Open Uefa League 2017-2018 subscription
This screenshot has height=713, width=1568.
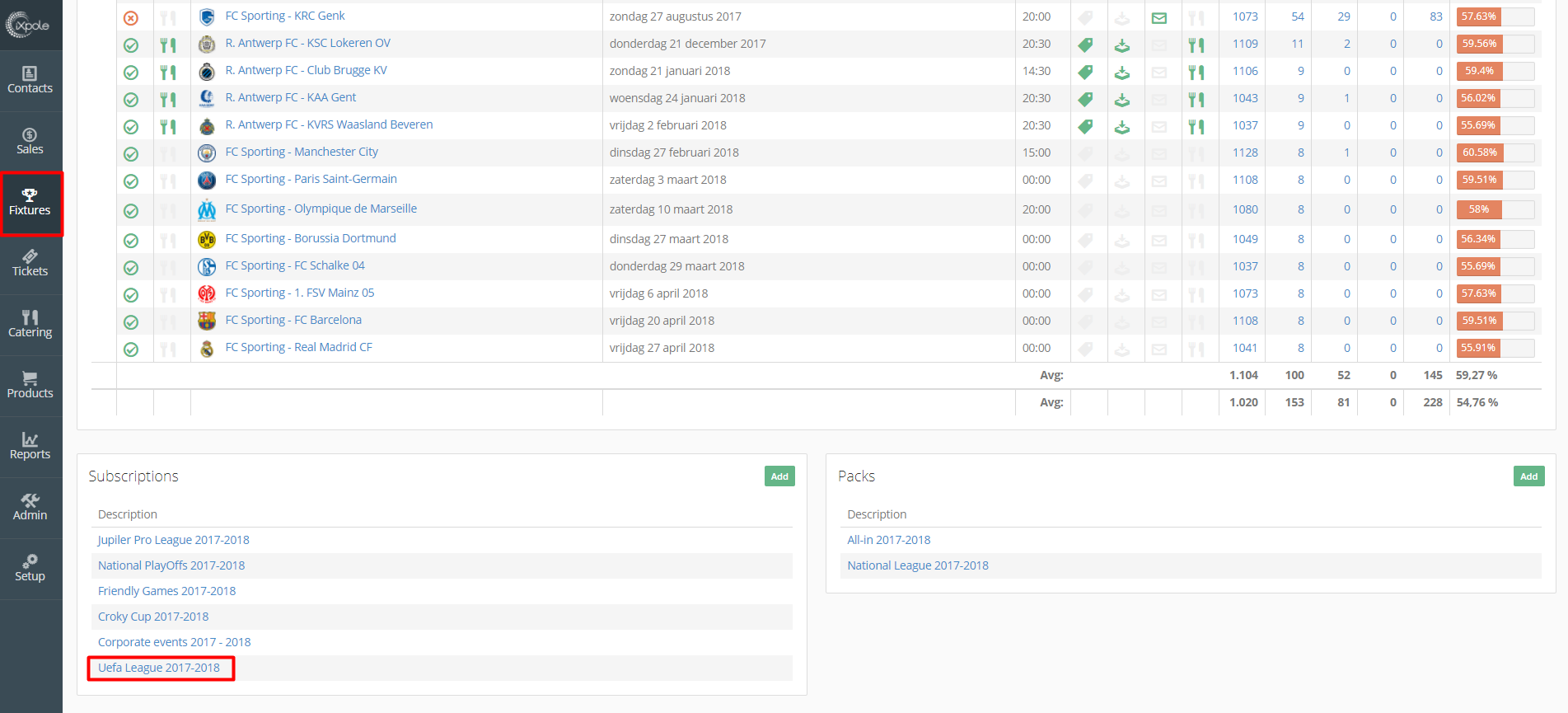(x=159, y=668)
